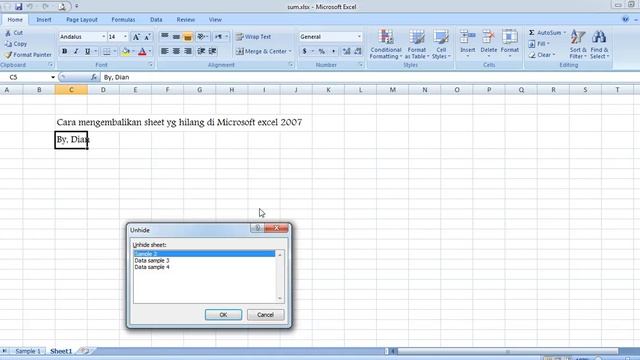Open the Format cells menu
640x360 pixels.
(510, 43)
